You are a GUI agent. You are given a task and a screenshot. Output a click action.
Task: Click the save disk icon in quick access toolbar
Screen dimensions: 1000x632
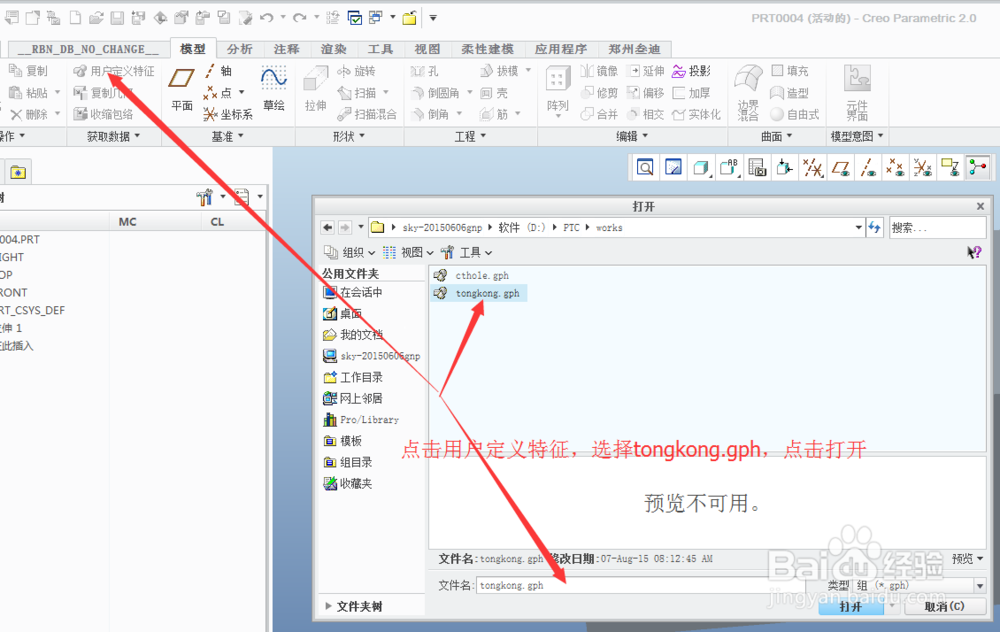point(117,18)
